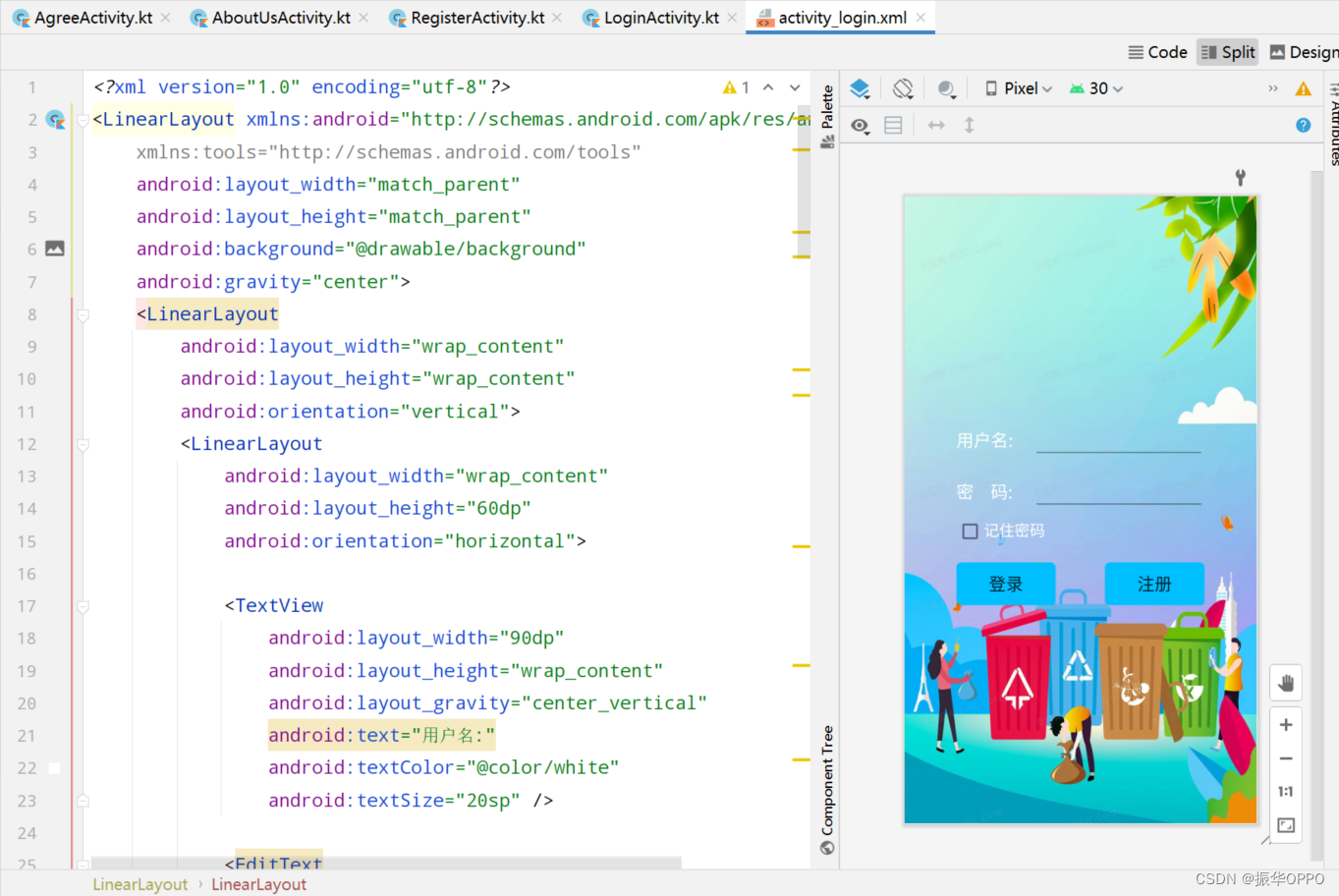
Task: Click the <TextView tag on line 17
Action: [x=274, y=606]
